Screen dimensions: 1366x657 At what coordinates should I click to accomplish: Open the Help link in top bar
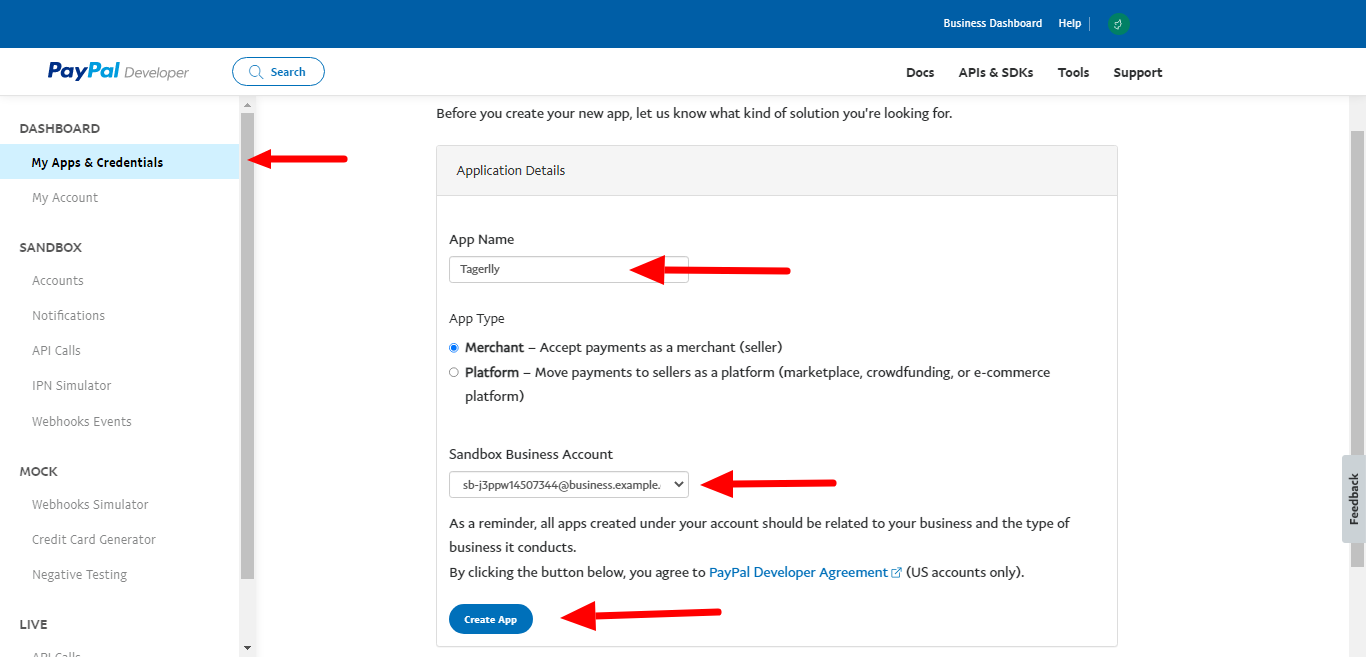1069,24
